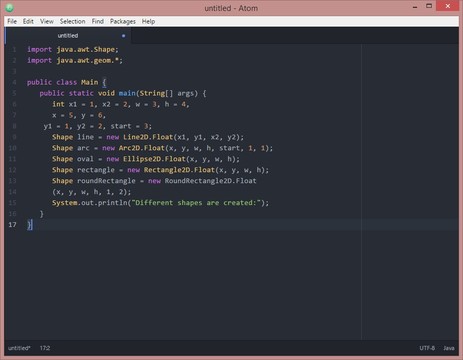Select the untitled editor tab

point(68,36)
